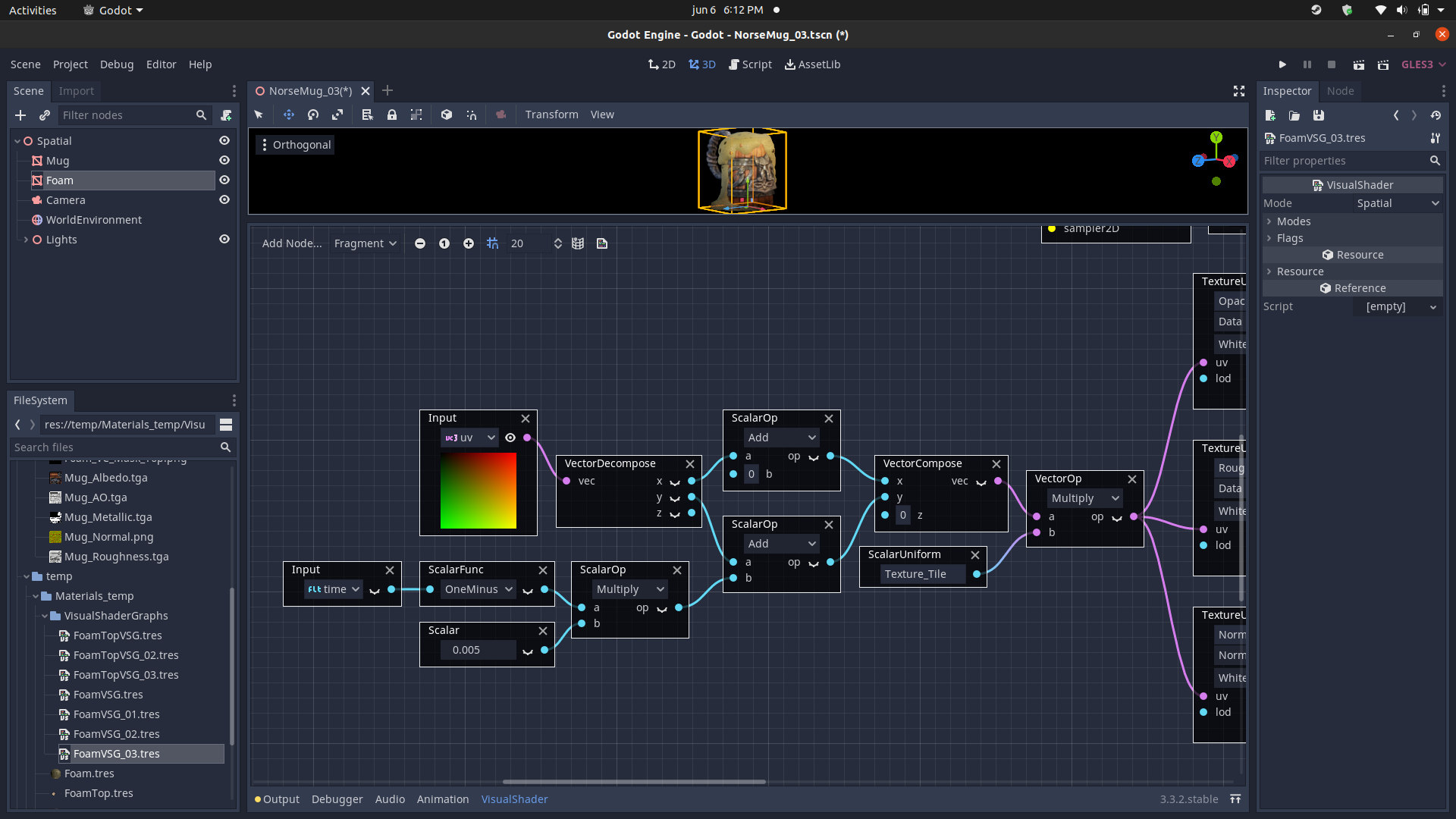This screenshot has width=1456, height=819.
Task: Open the Debug menu
Action: pos(117,64)
